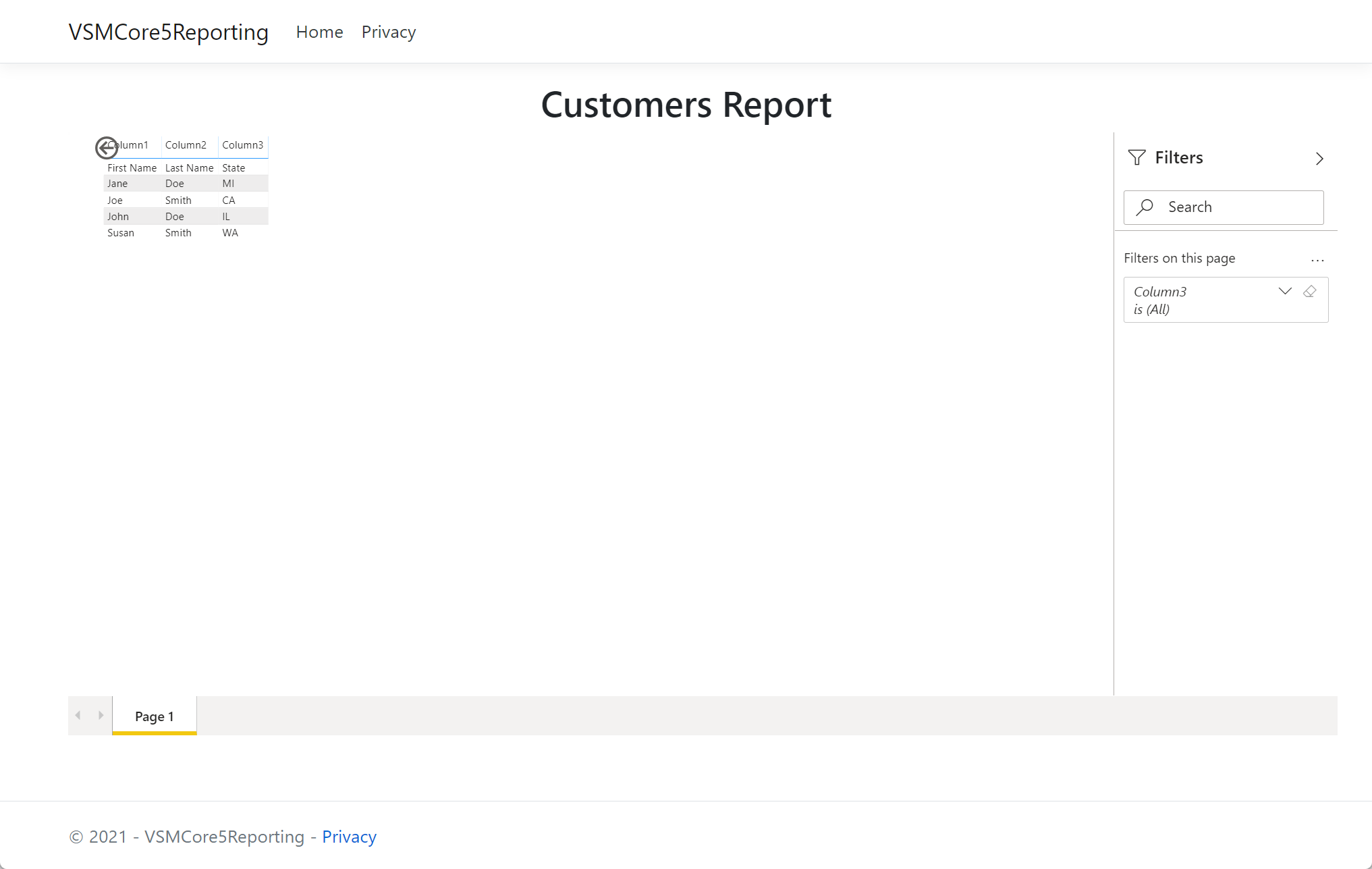Image resolution: width=1372 pixels, height=869 pixels.
Task: Click the magnifier icon in filter search
Action: [1145, 207]
